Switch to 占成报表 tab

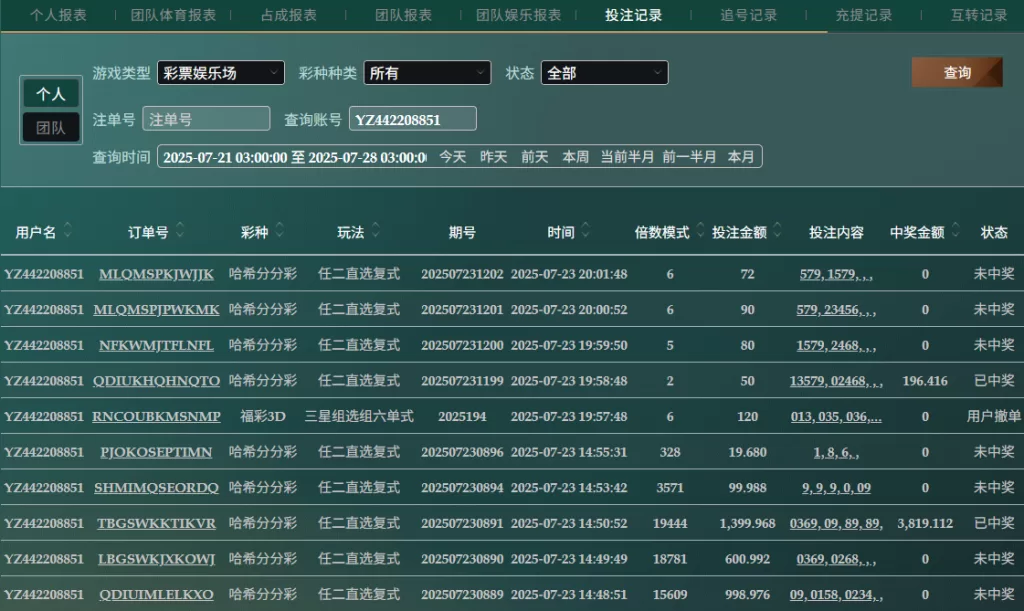289,15
